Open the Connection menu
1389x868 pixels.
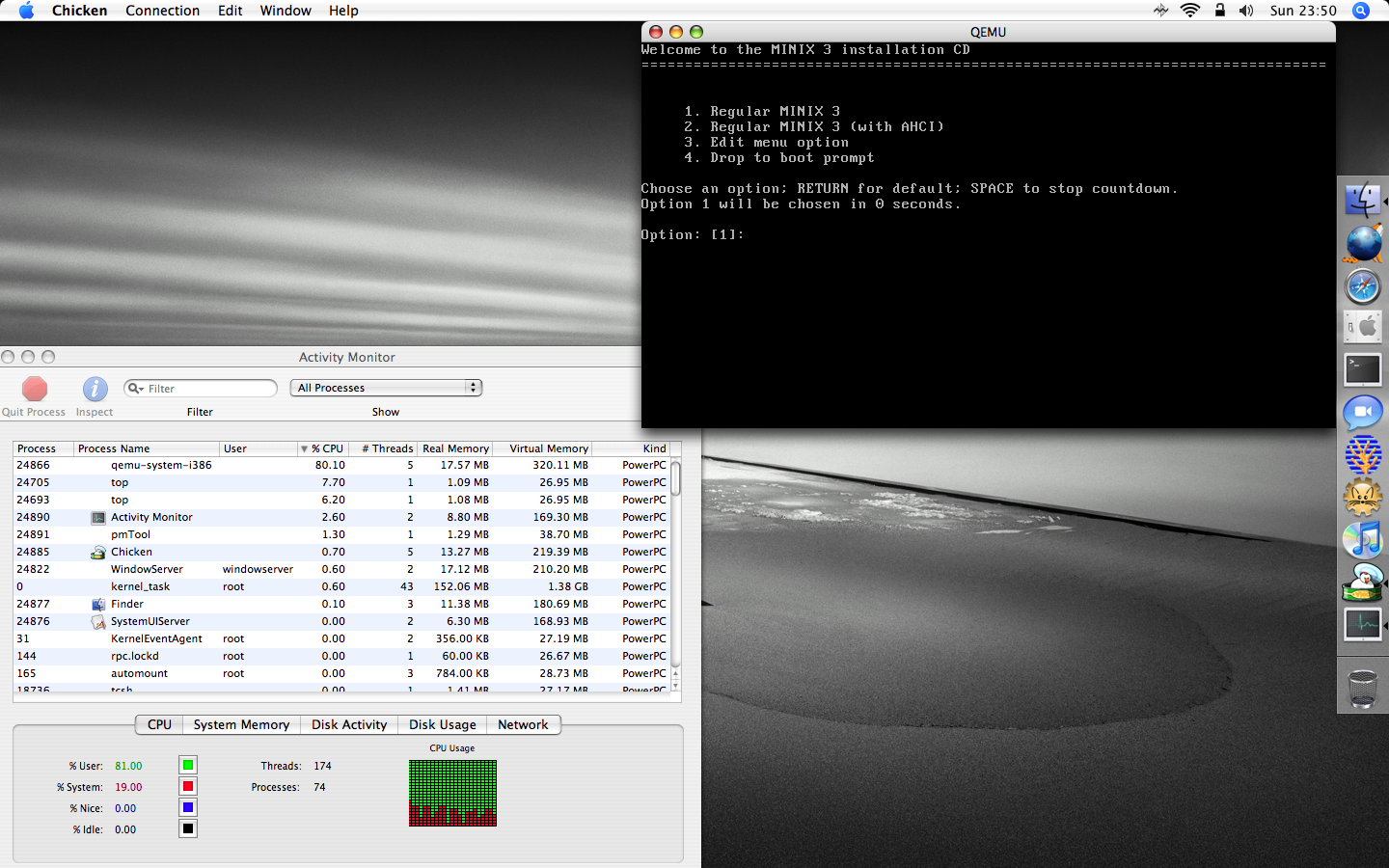tap(162, 11)
